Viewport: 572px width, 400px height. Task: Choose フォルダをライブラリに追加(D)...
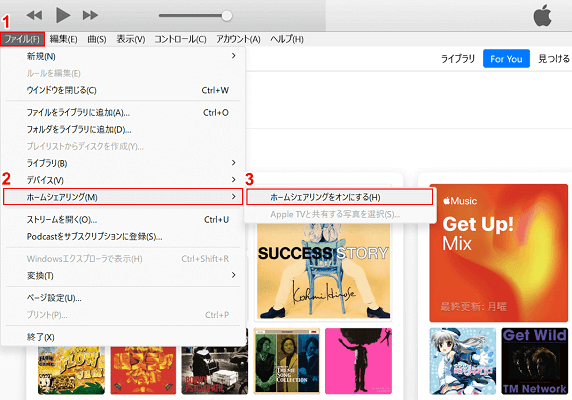click(123, 129)
